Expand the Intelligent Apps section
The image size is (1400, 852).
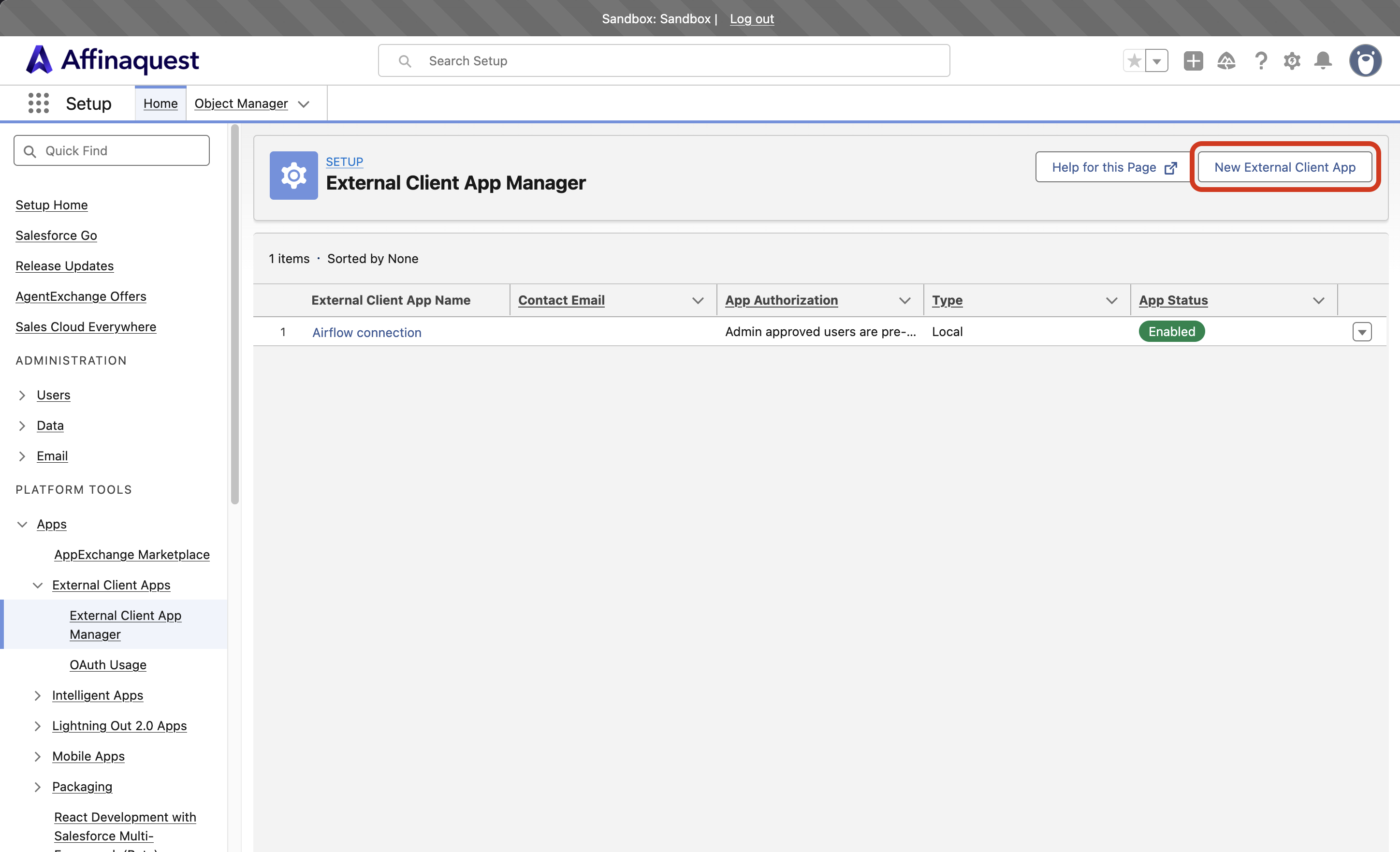(x=38, y=696)
